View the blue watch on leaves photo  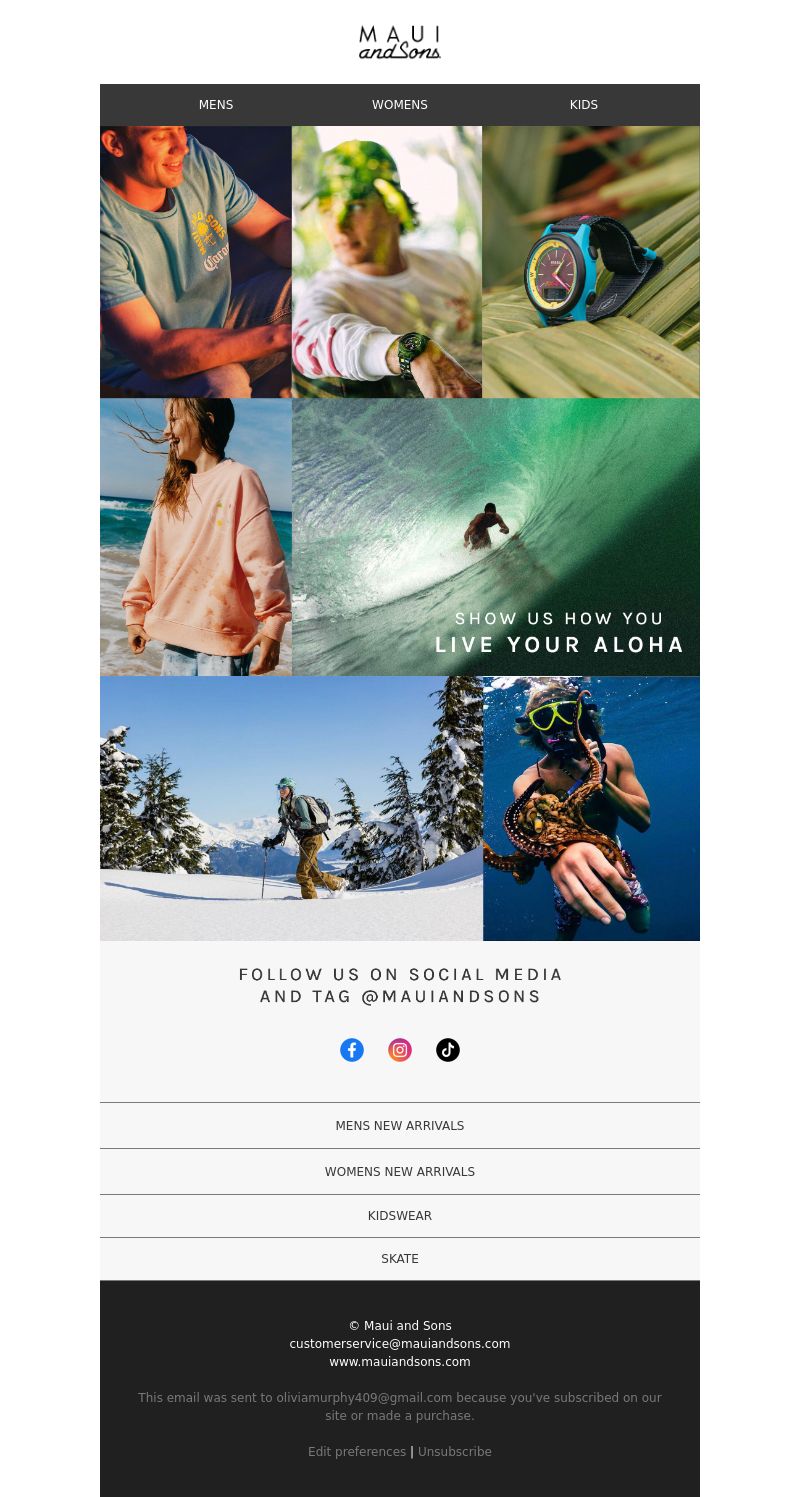[591, 262]
